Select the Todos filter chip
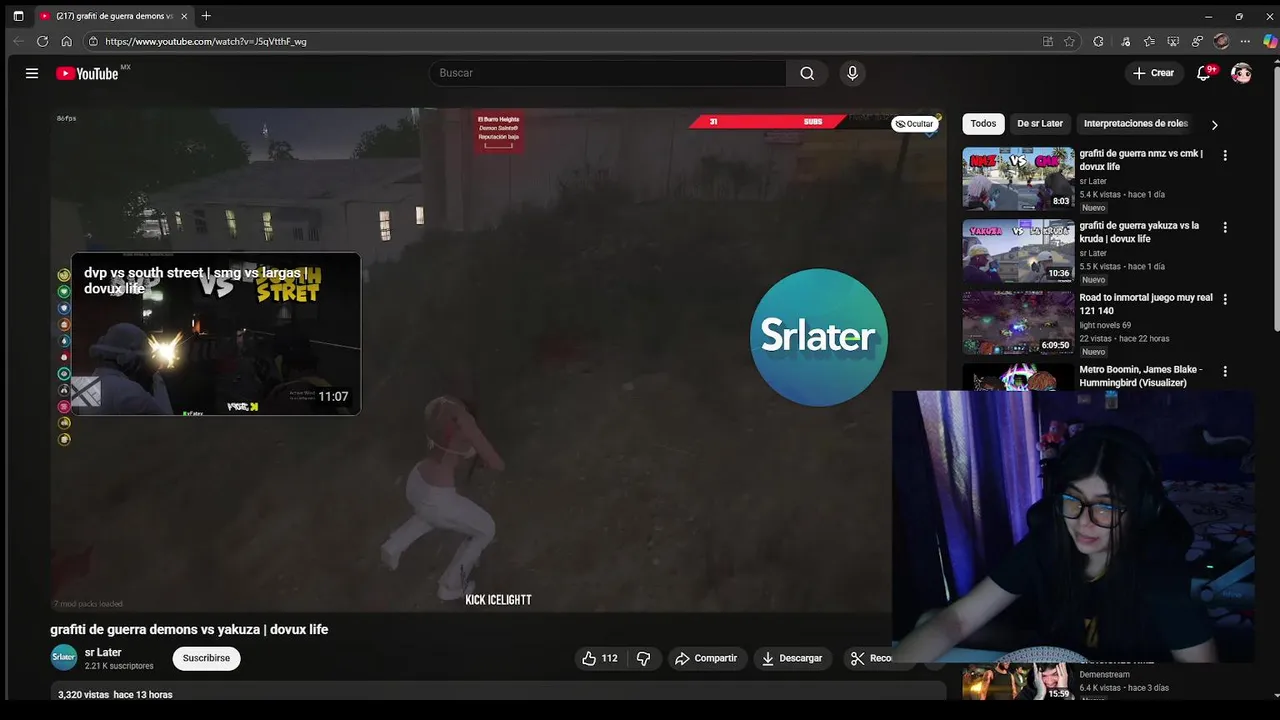The image size is (1280, 720). (983, 124)
